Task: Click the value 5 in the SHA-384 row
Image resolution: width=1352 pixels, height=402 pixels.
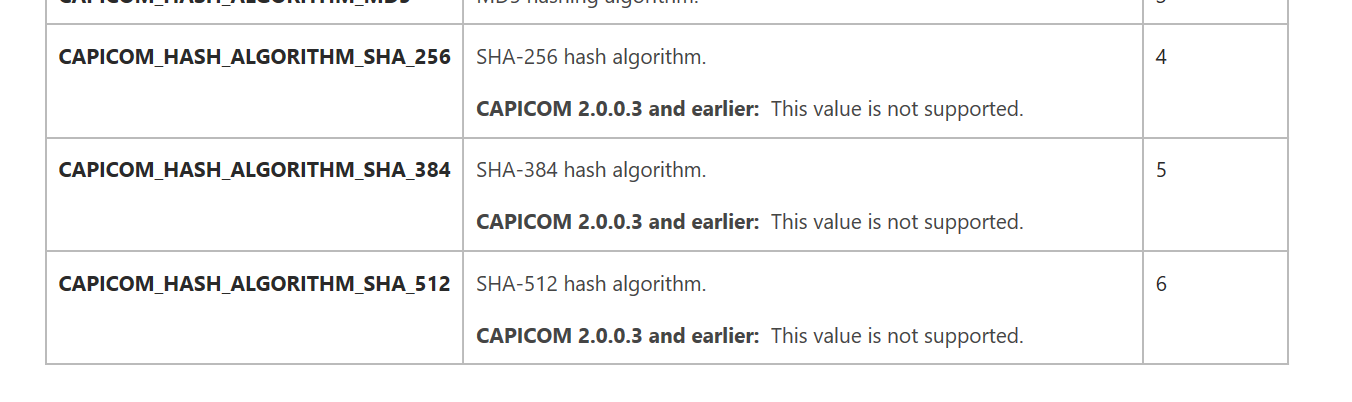Action: pos(1161,170)
